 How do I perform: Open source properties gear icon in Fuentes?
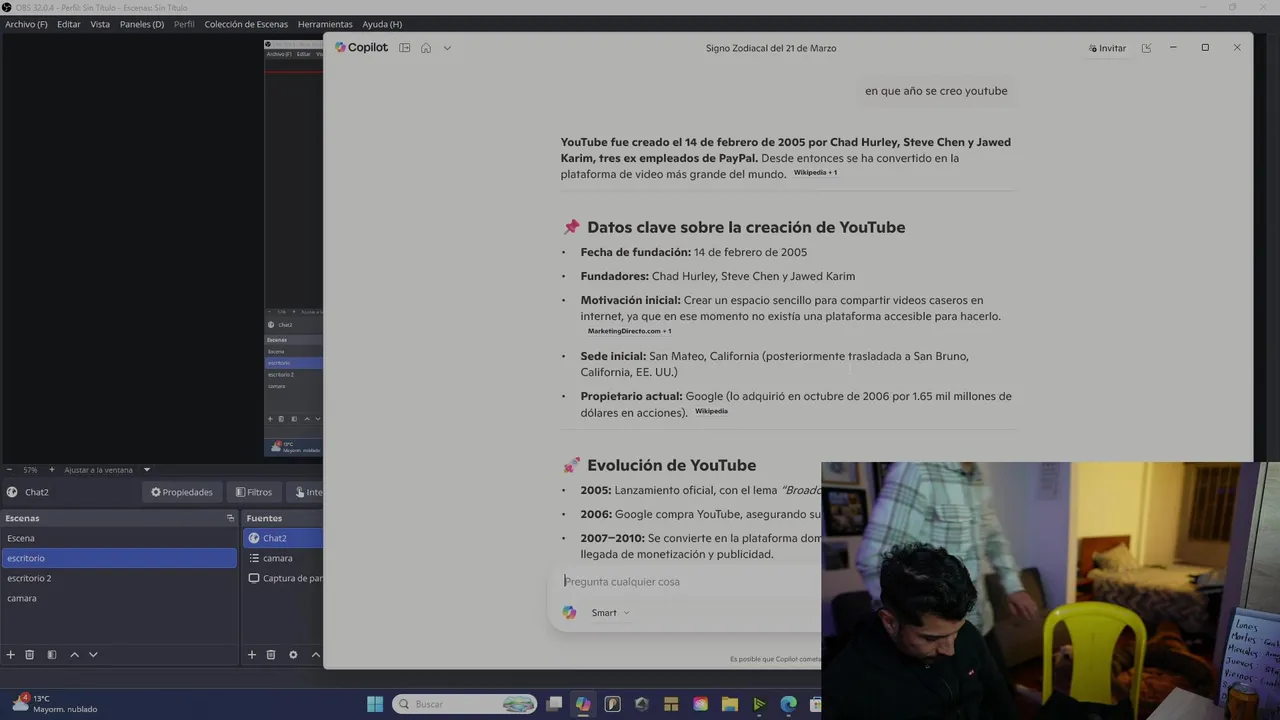[293, 655]
